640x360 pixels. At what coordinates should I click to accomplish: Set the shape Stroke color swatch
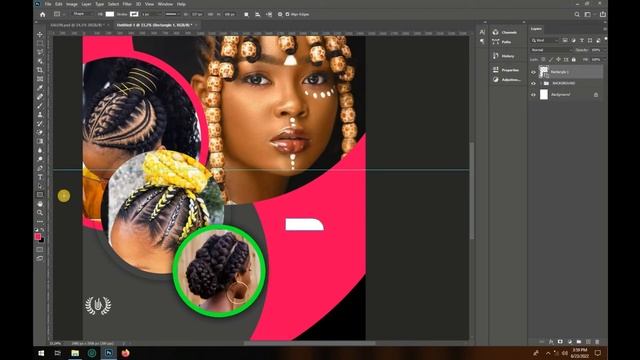tap(134, 14)
